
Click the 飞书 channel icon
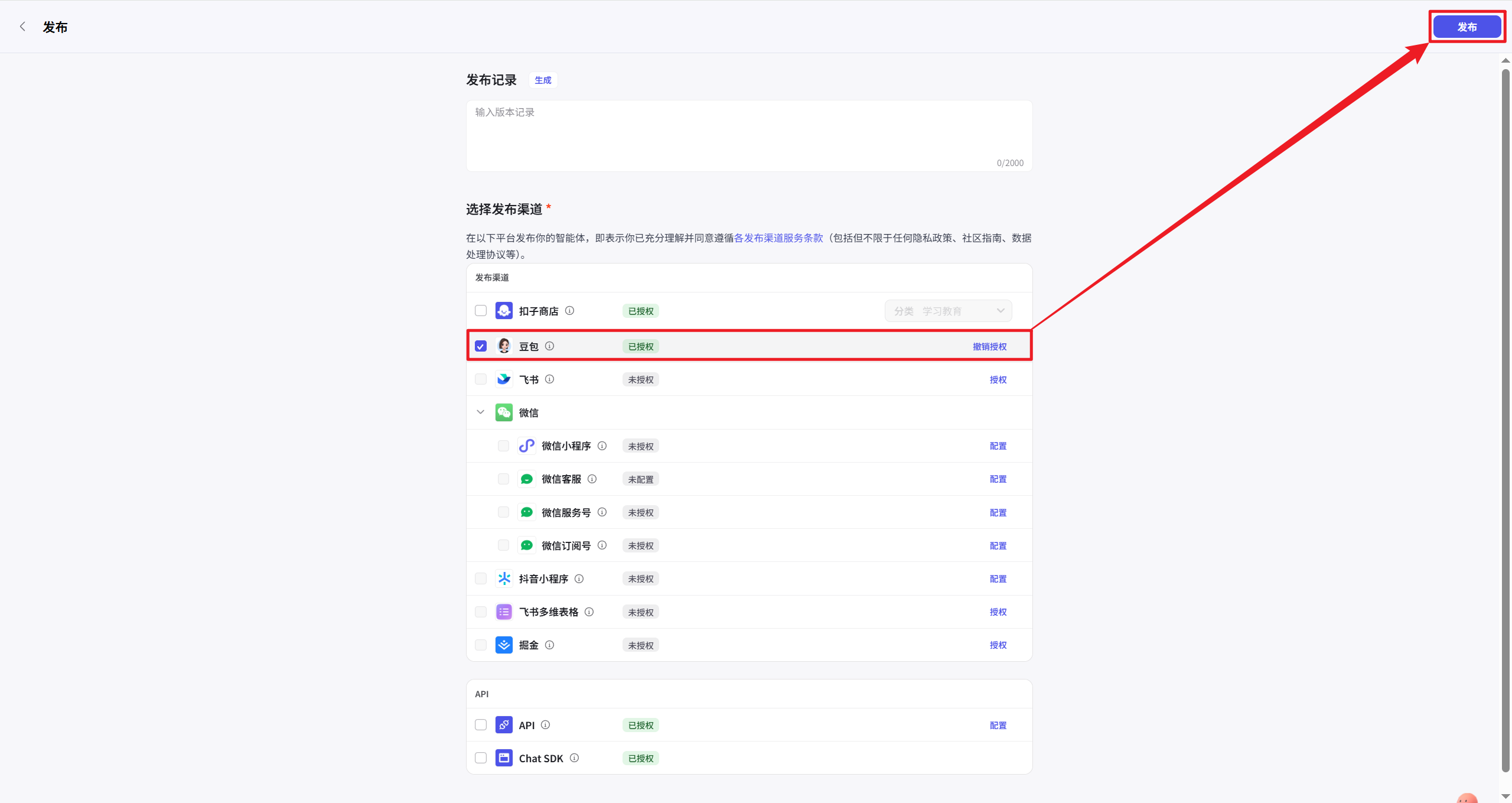click(504, 379)
